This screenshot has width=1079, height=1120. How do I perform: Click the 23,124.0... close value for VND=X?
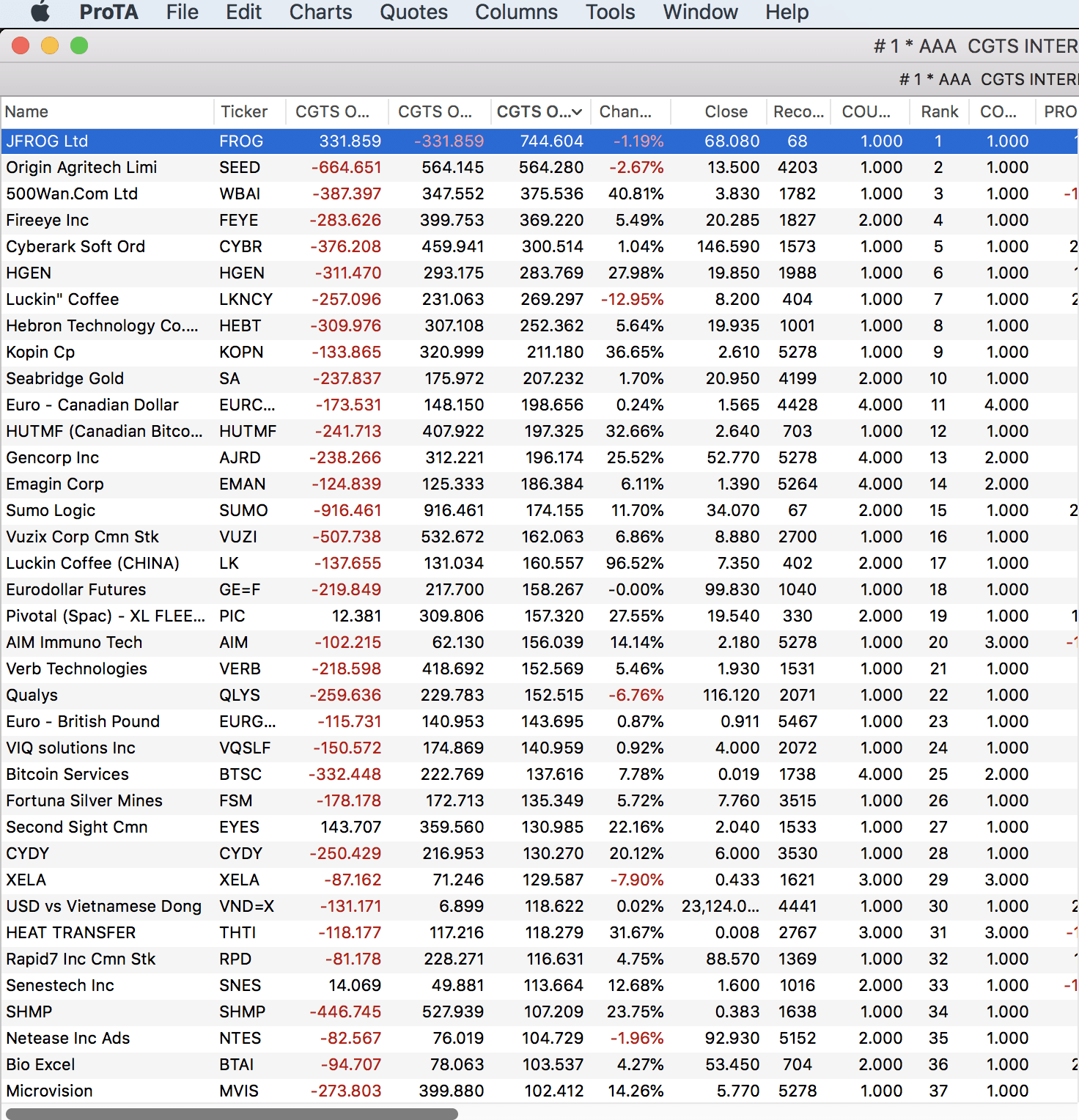721,906
